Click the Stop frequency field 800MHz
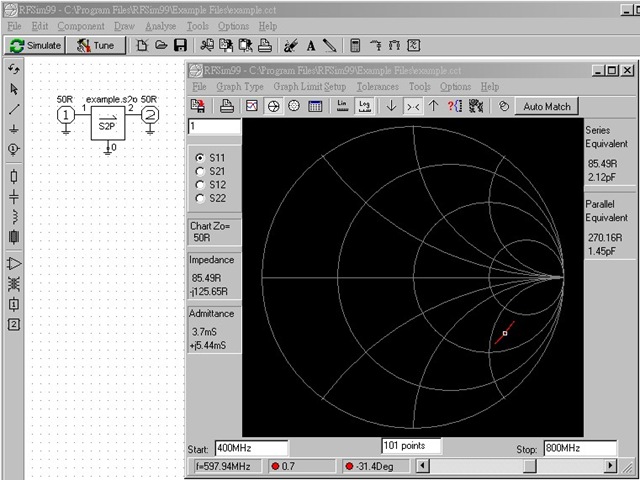Viewport: 640px width, 480px height. click(580, 449)
